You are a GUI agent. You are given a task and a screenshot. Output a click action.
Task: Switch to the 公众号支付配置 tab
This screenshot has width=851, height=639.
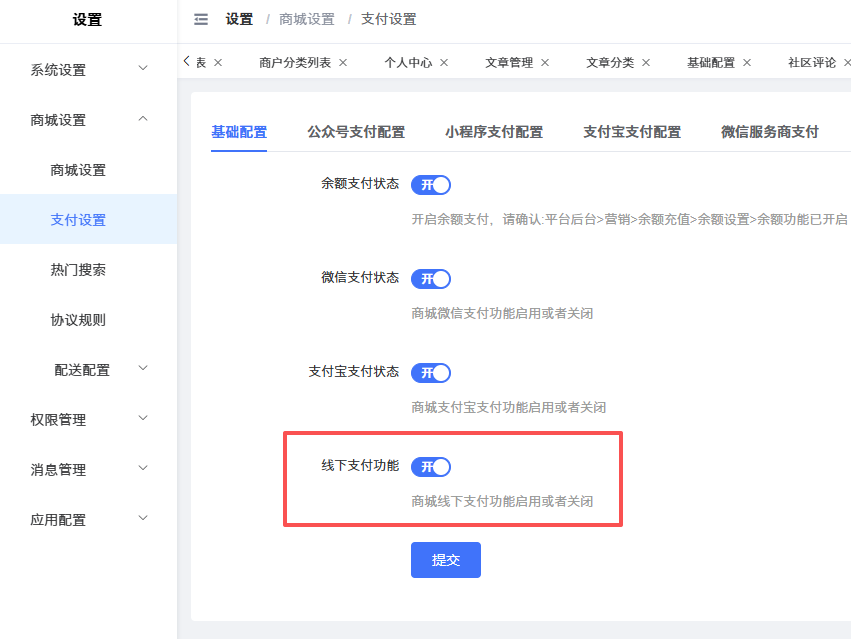click(356, 132)
